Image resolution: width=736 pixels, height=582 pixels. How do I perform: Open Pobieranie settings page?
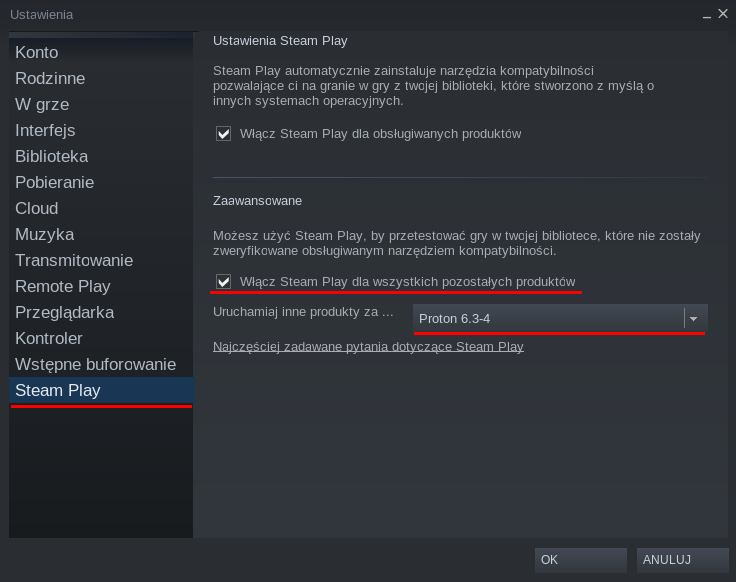pyautogui.click(x=101, y=182)
